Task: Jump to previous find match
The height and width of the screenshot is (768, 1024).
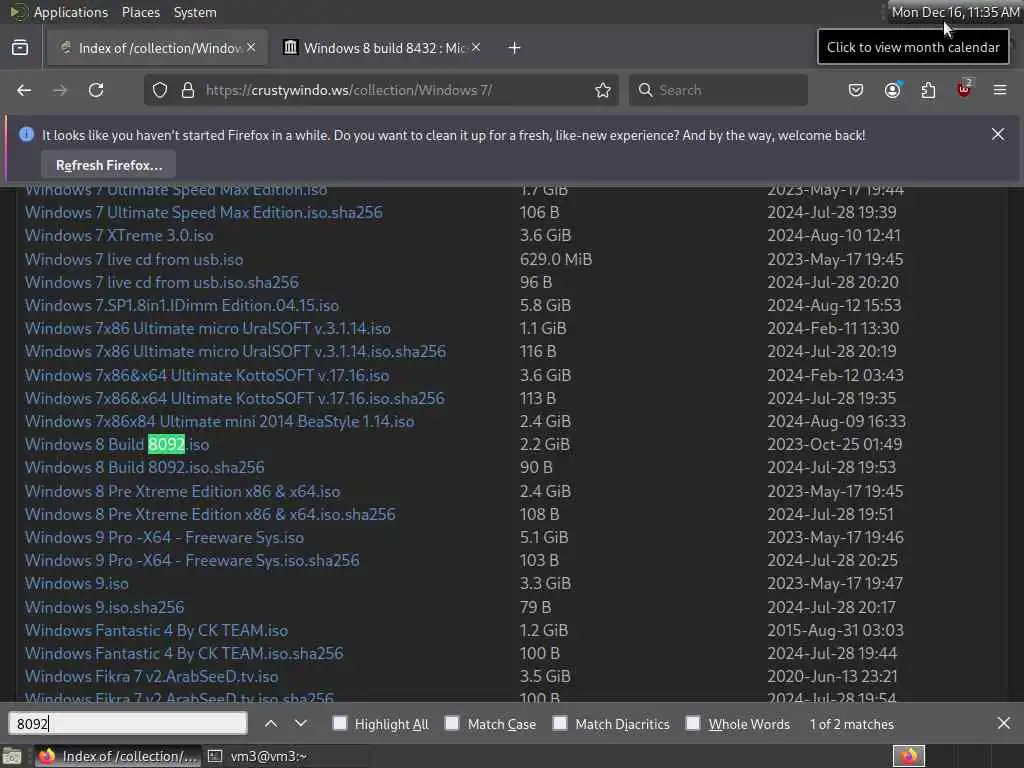Action: coord(271,724)
